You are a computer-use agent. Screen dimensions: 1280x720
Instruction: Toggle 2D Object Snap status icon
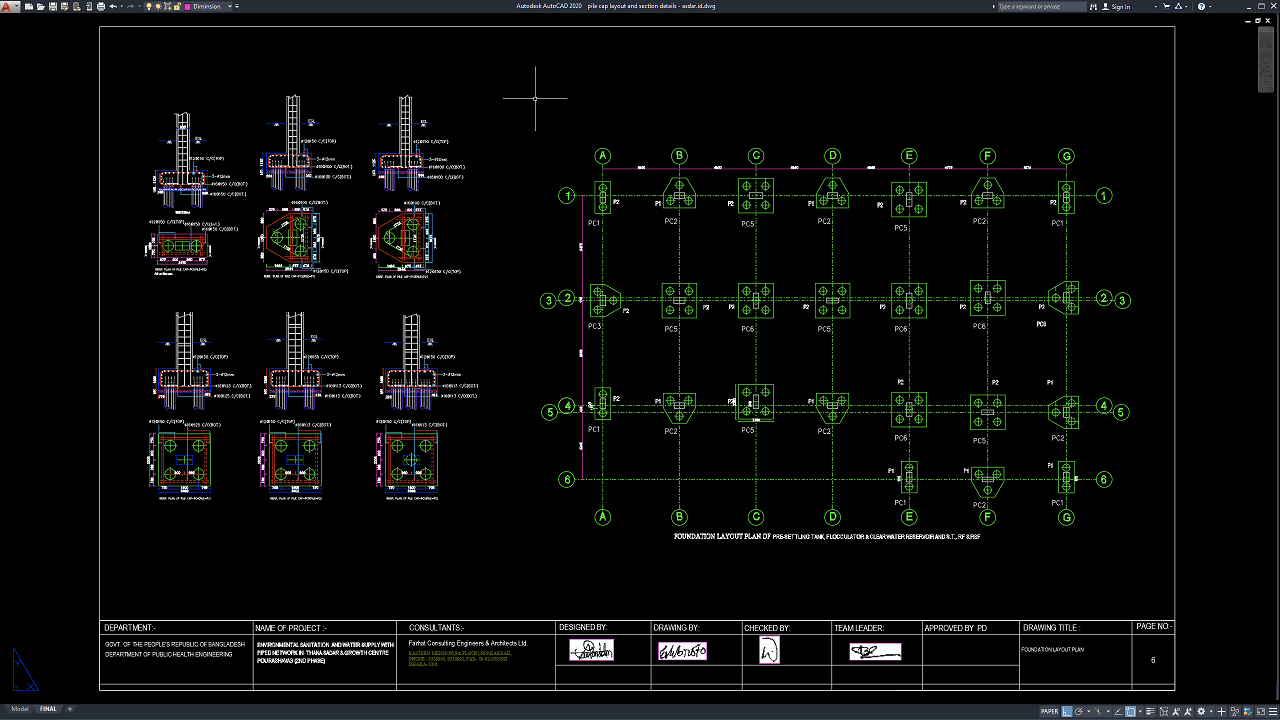[x=1130, y=712]
